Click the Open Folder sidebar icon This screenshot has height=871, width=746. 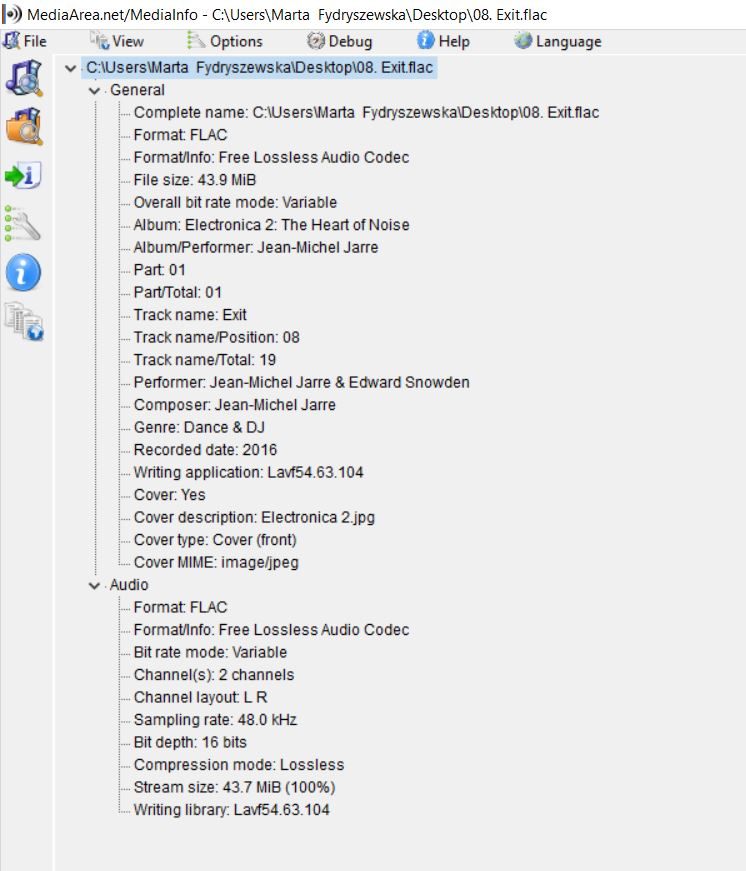tap(24, 127)
